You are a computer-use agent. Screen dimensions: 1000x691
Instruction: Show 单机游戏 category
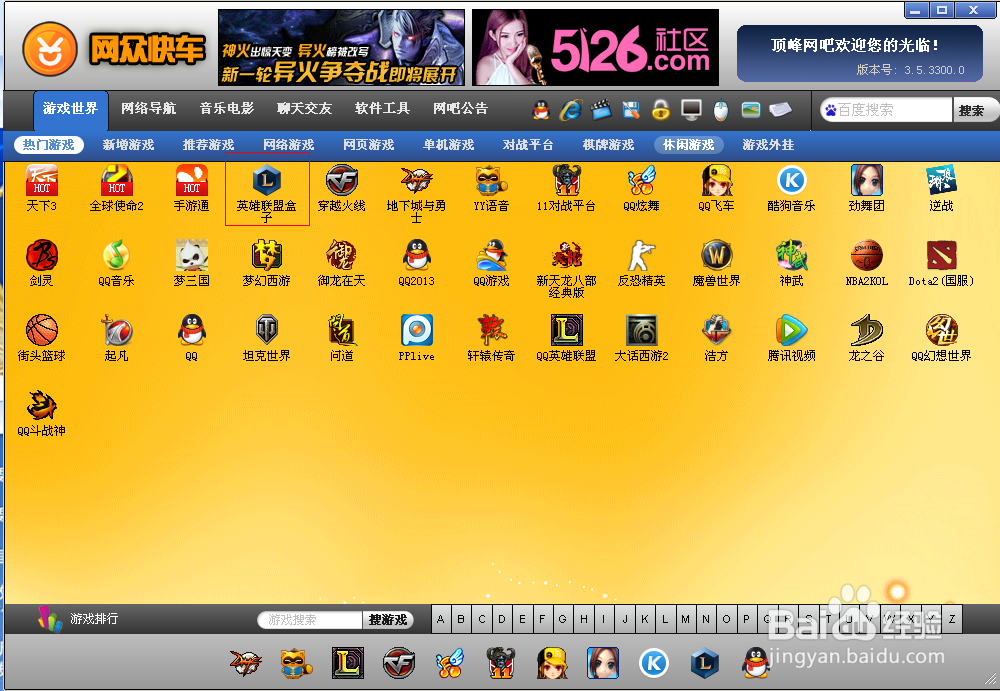448,145
